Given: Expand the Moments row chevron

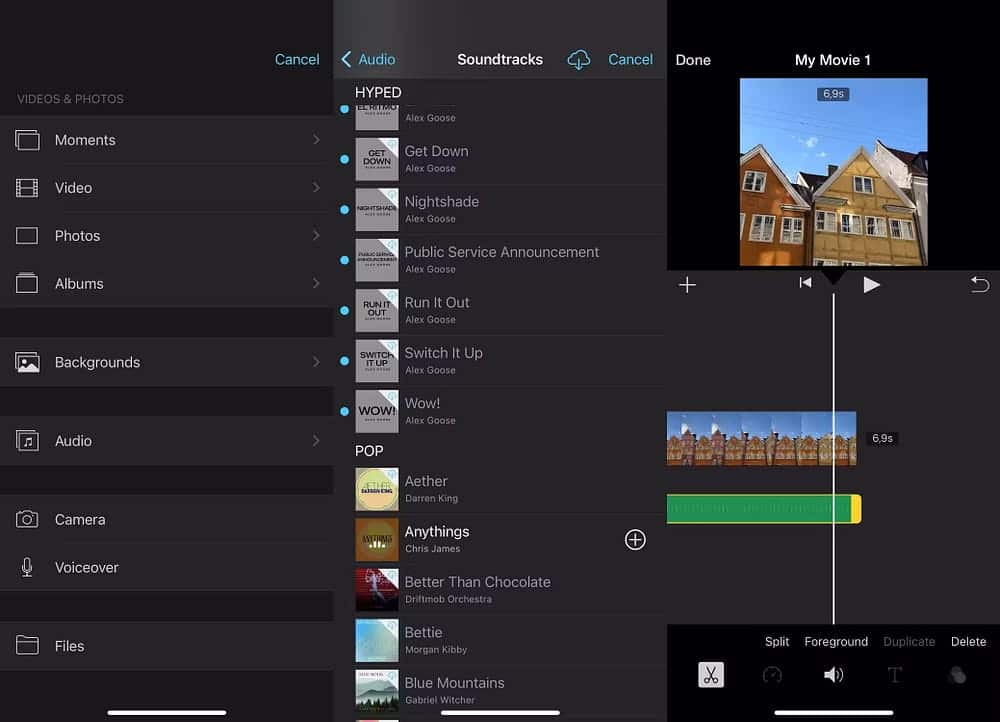Looking at the screenshot, I should [316, 140].
